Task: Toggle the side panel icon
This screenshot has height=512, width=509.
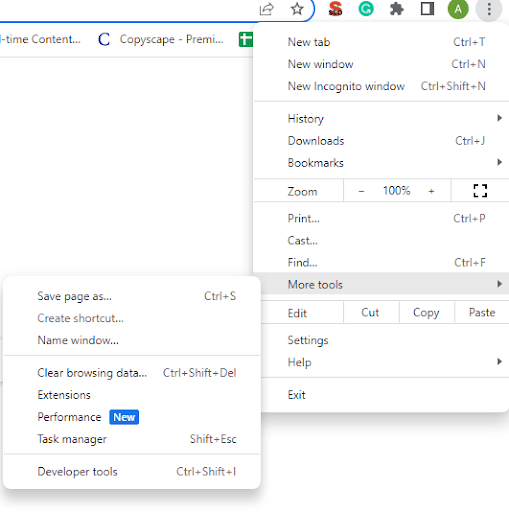Action: 427,9
